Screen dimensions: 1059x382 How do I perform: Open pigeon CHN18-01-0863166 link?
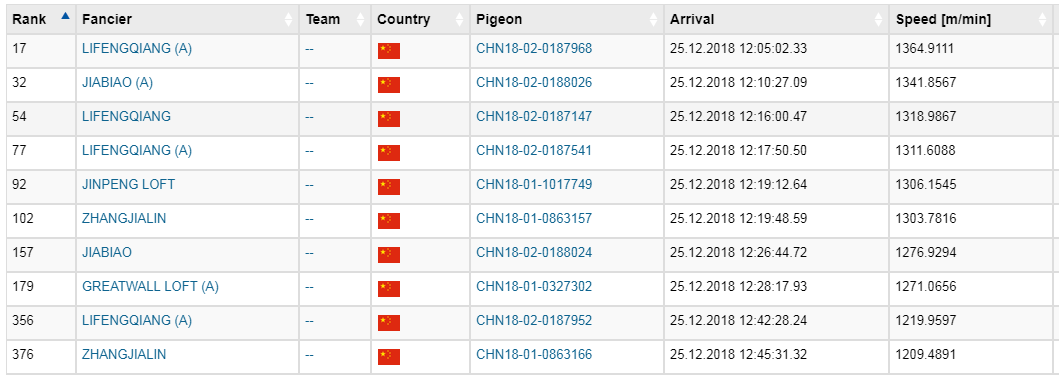pos(534,354)
